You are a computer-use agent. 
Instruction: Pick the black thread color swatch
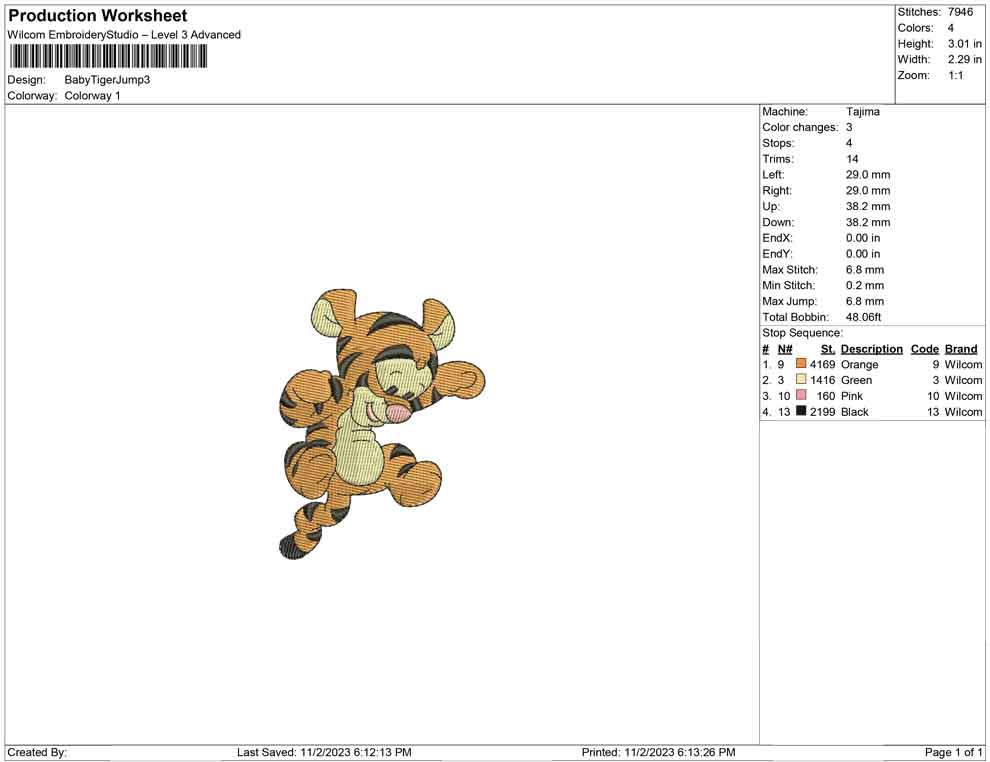pos(801,412)
